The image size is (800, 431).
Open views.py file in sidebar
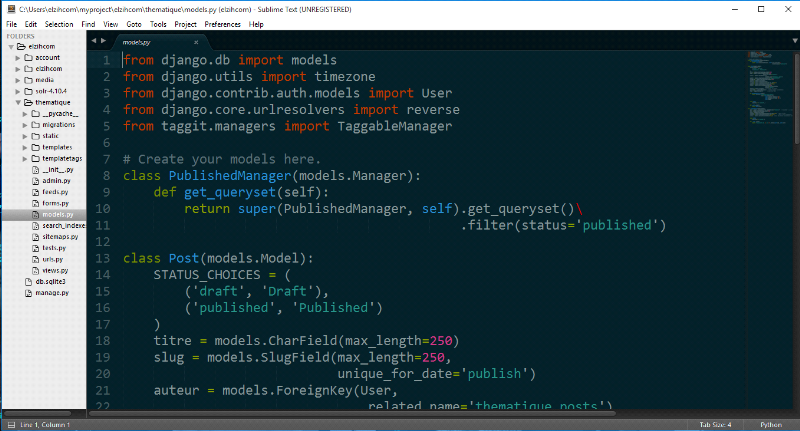pos(54,270)
